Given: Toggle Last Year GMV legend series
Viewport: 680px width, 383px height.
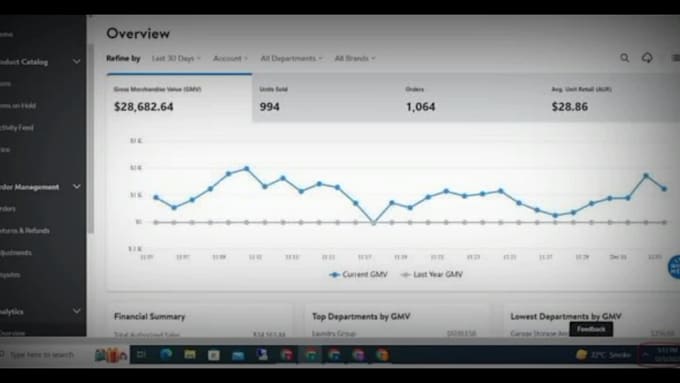Looking at the screenshot, I should [432, 275].
